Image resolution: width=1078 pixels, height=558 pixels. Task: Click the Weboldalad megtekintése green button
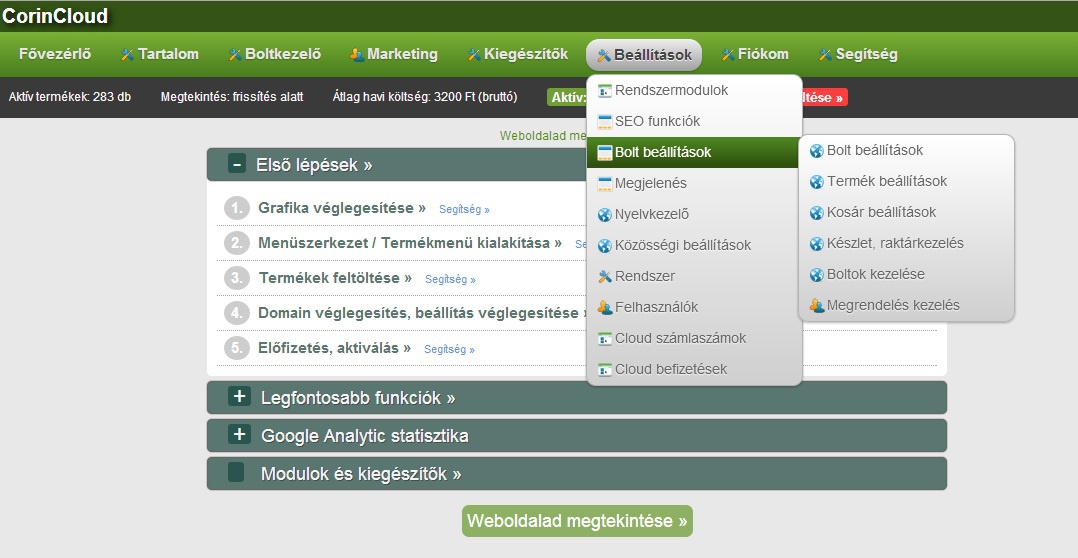(x=577, y=521)
